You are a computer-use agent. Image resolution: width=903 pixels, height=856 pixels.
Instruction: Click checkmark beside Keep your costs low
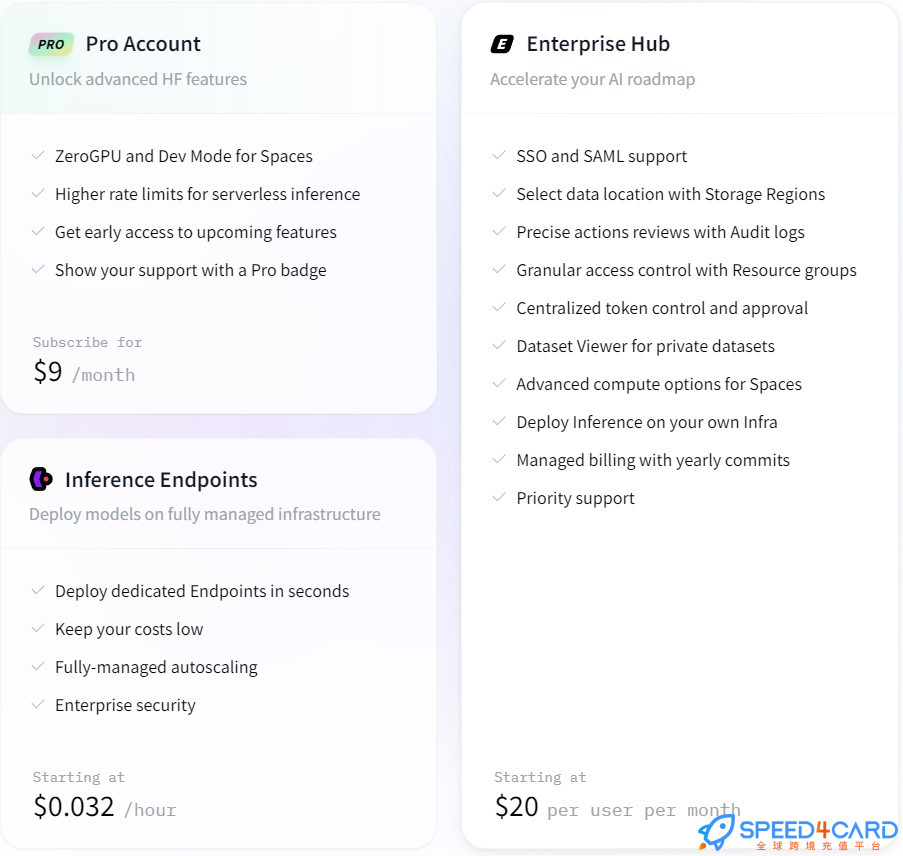[x=38, y=628]
